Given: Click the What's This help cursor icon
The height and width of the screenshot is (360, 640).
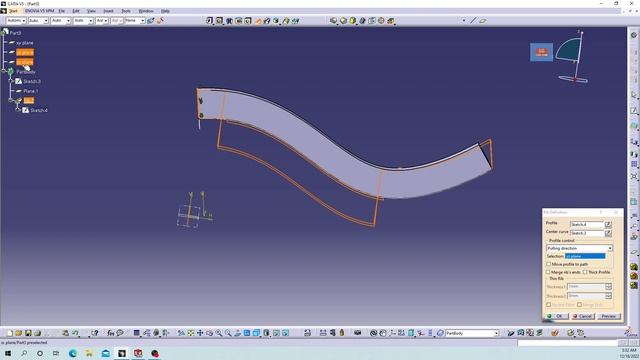Looking at the screenshot, I should (x=94, y=333).
